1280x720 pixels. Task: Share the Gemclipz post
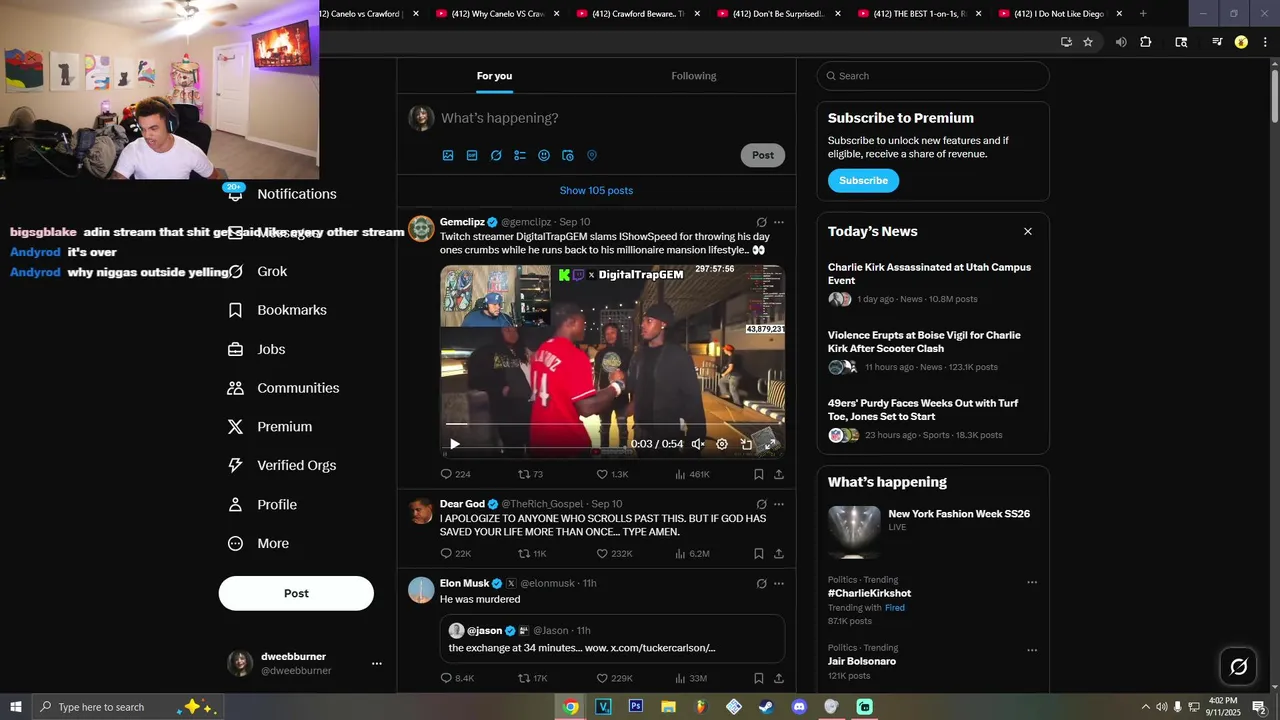tap(779, 474)
